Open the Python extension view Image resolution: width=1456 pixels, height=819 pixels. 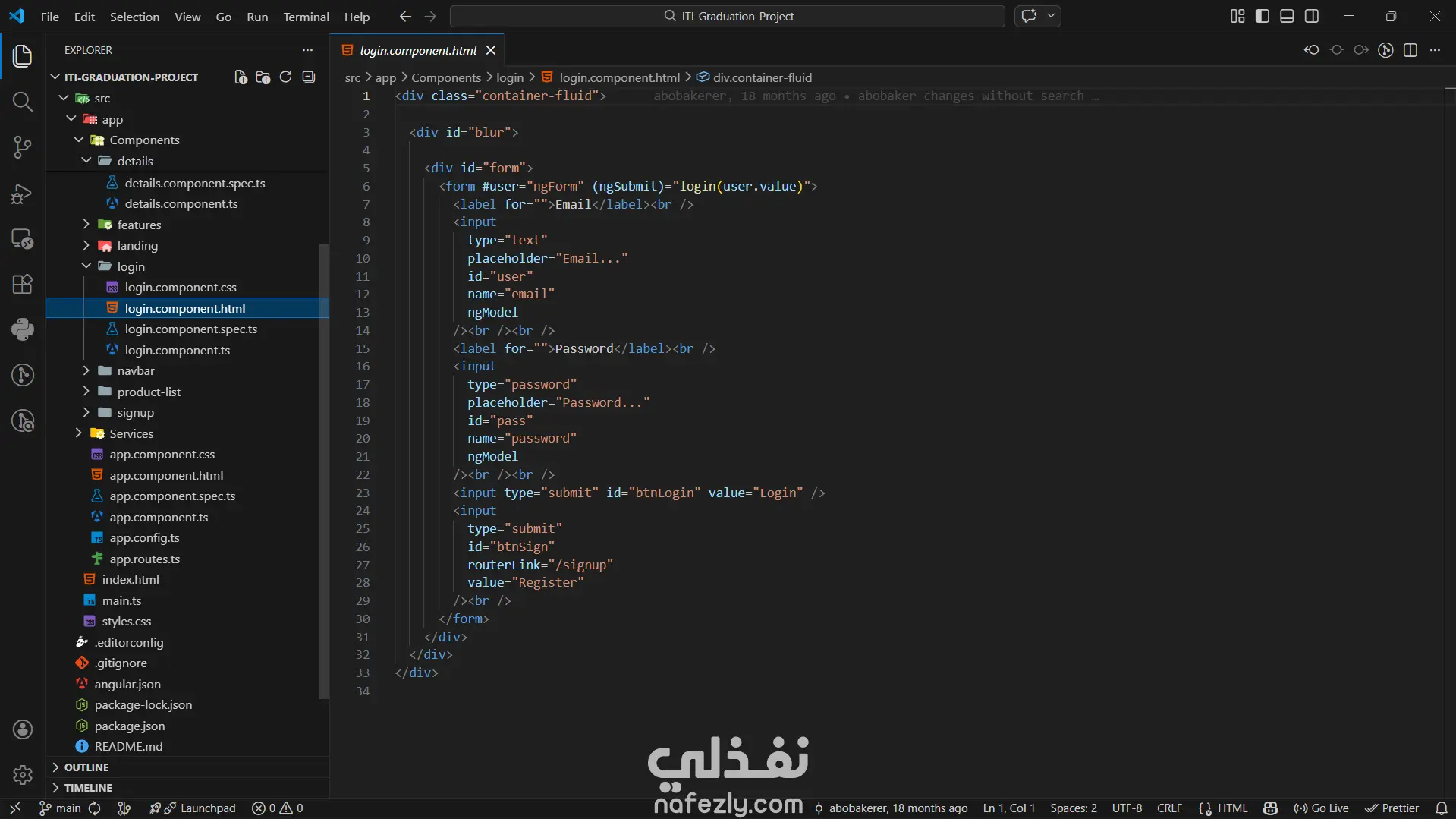point(22,329)
